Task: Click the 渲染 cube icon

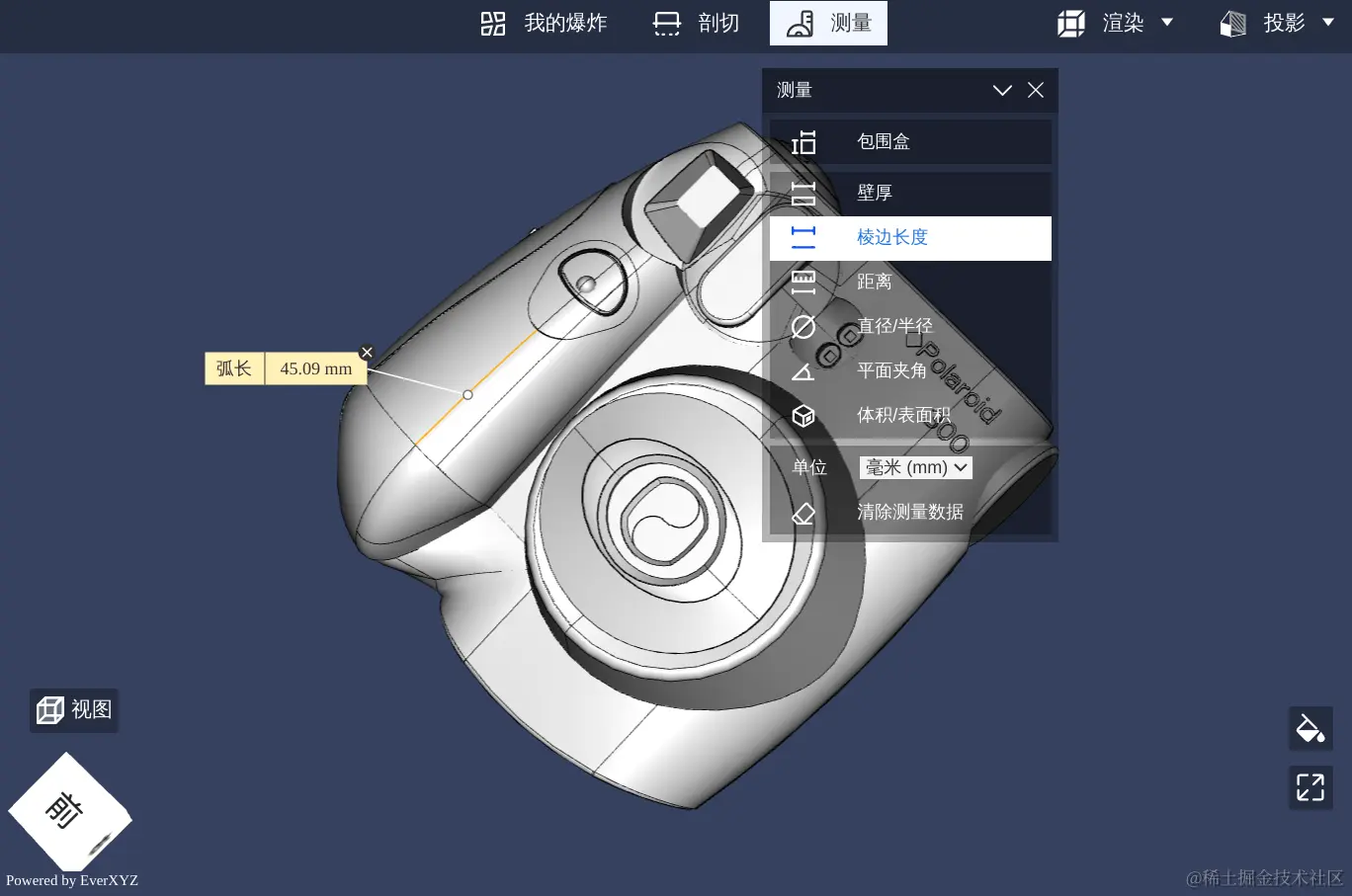Action: coord(1071,23)
